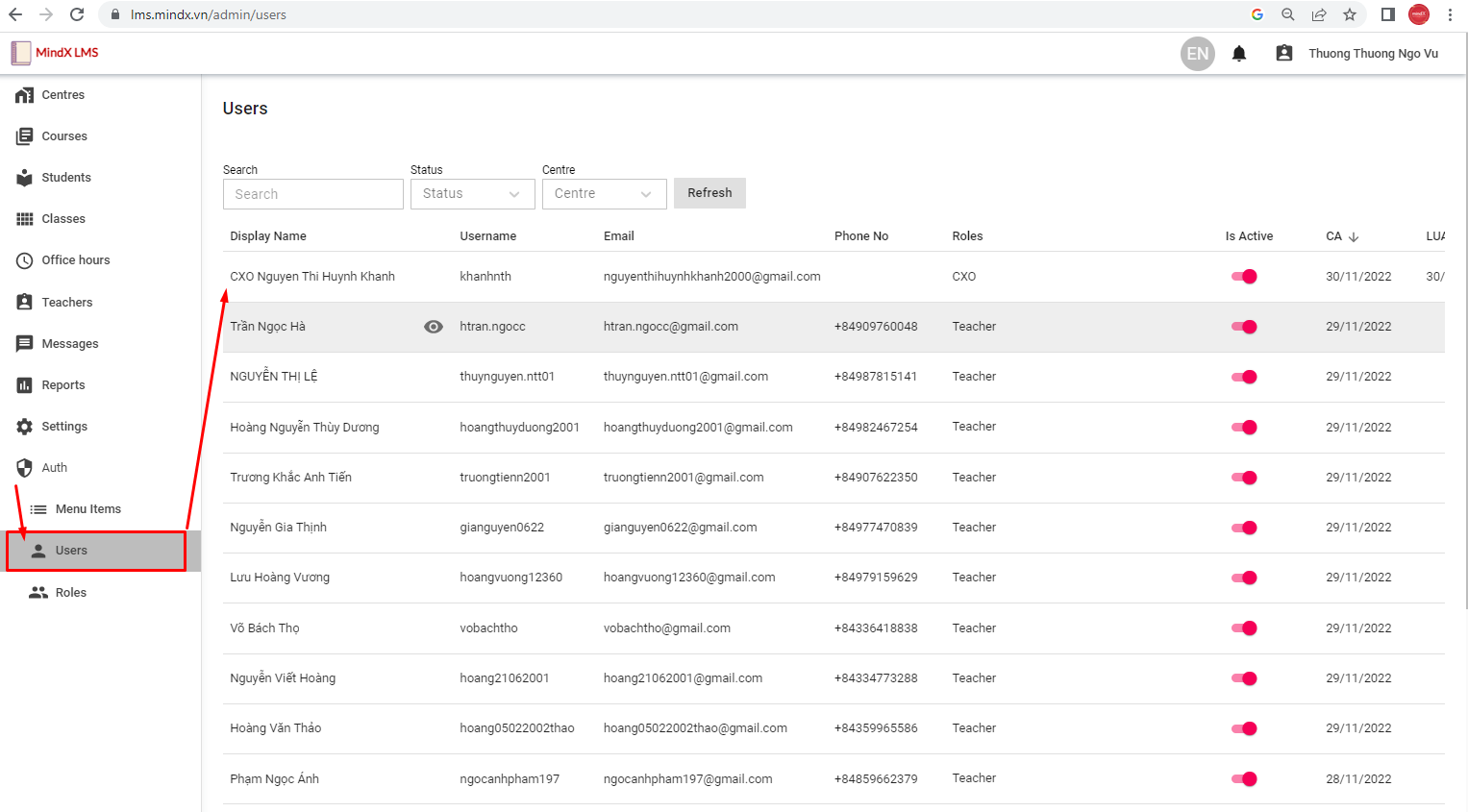Click the notifications bell icon
The width and height of the screenshot is (1468, 812).
(1239, 54)
